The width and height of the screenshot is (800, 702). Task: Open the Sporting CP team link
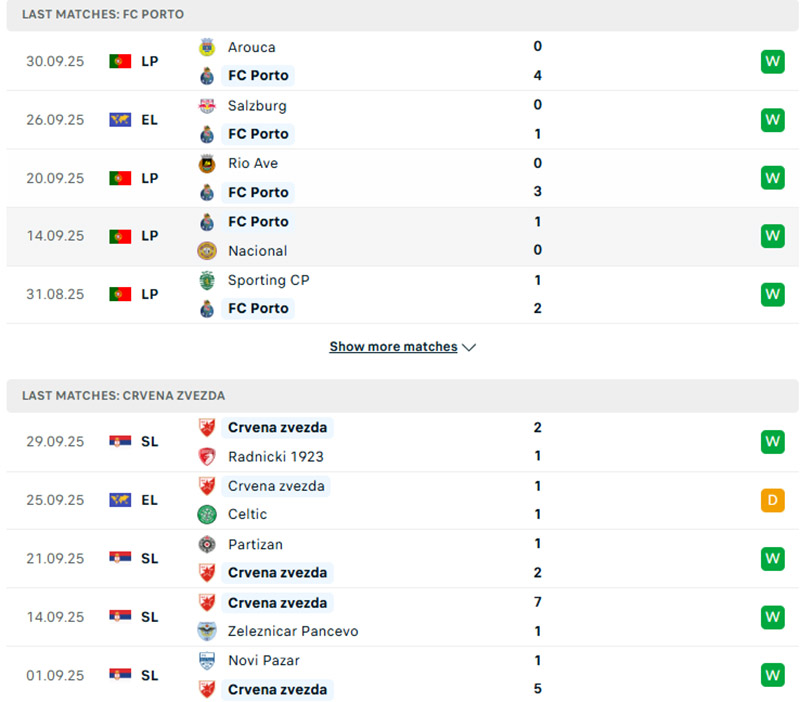click(x=268, y=280)
